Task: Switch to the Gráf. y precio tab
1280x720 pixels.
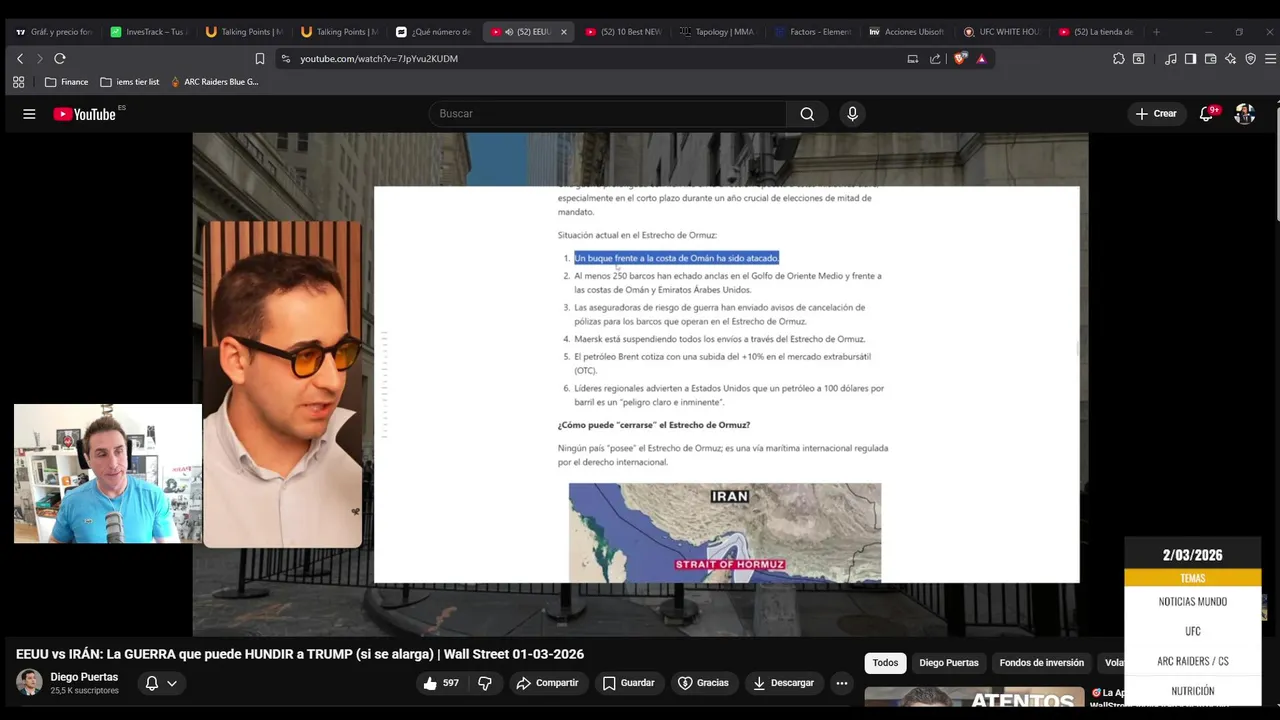Action: [52, 32]
